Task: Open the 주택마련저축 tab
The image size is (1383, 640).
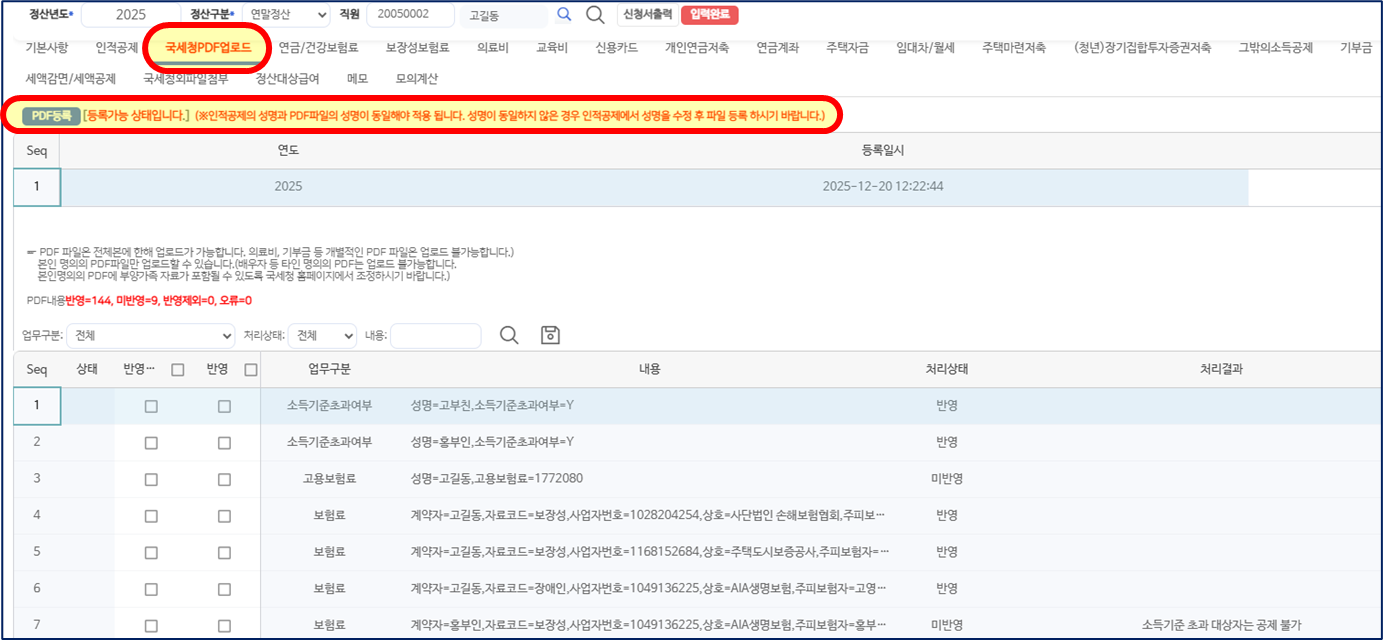Action: pyautogui.click(x=1013, y=47)
